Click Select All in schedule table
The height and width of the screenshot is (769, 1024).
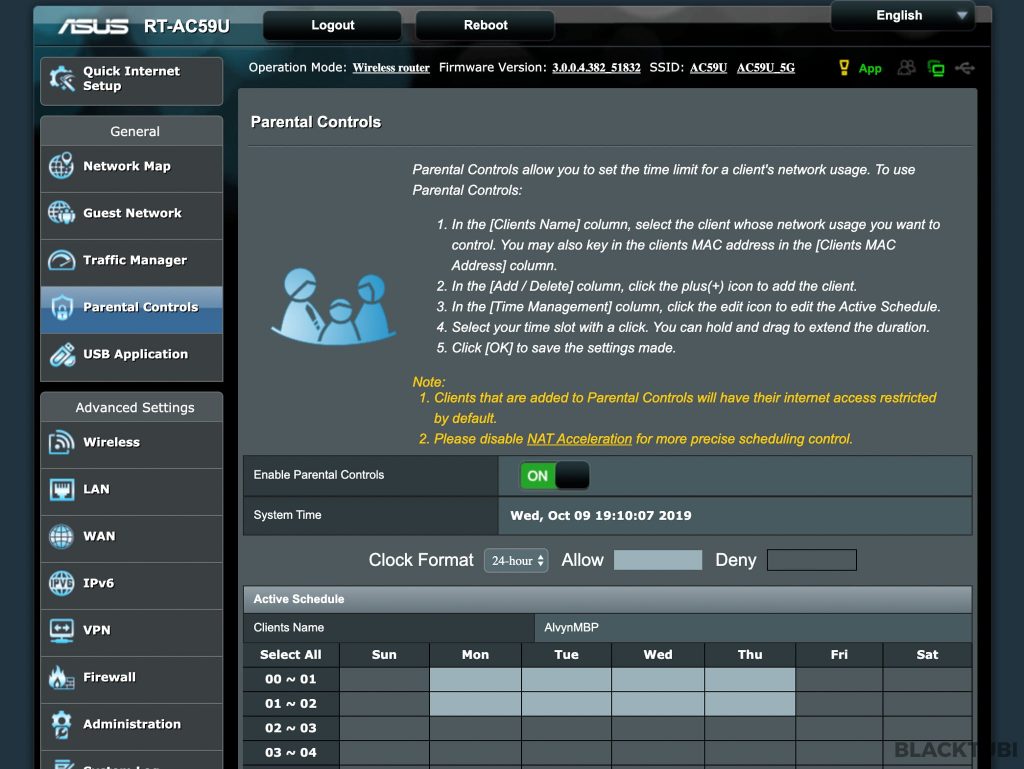(x=291, y=655)
